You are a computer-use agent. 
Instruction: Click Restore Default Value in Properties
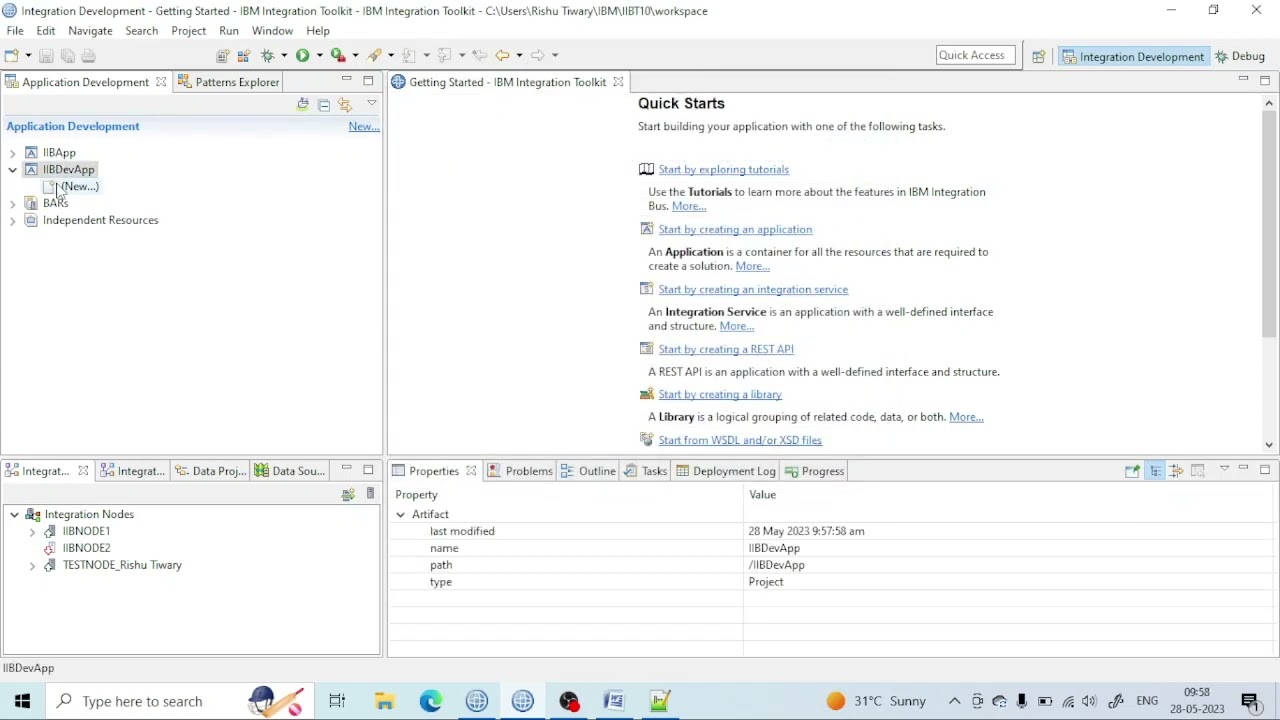tap(1198, 471)
